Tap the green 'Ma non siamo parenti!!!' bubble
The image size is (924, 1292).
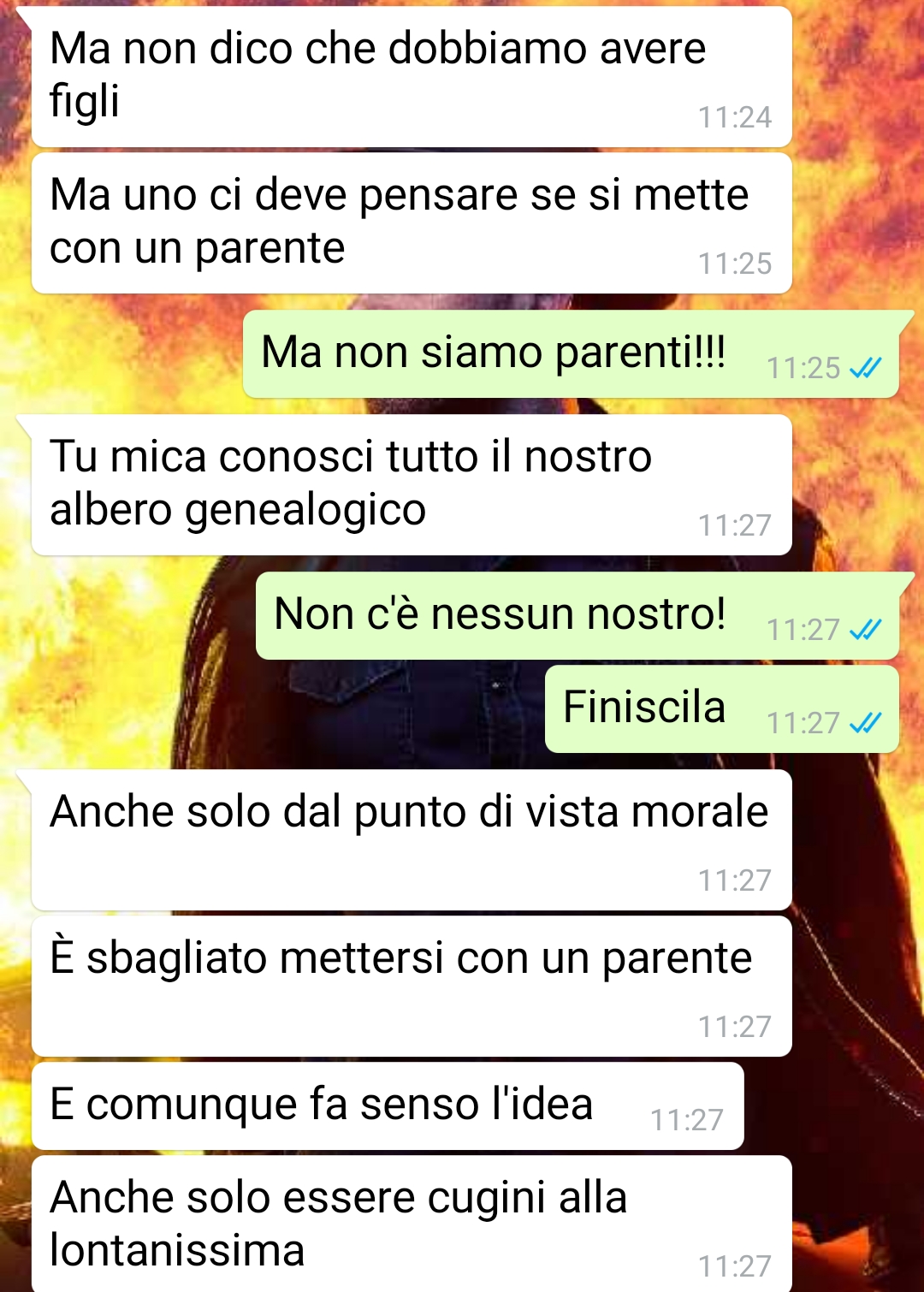tap(571, 354)
